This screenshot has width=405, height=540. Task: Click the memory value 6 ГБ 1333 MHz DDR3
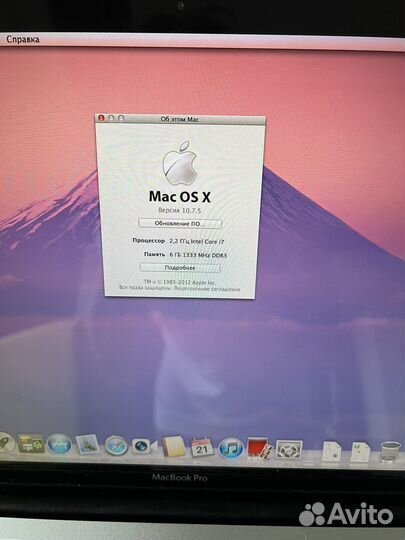(x=198, y=255)
